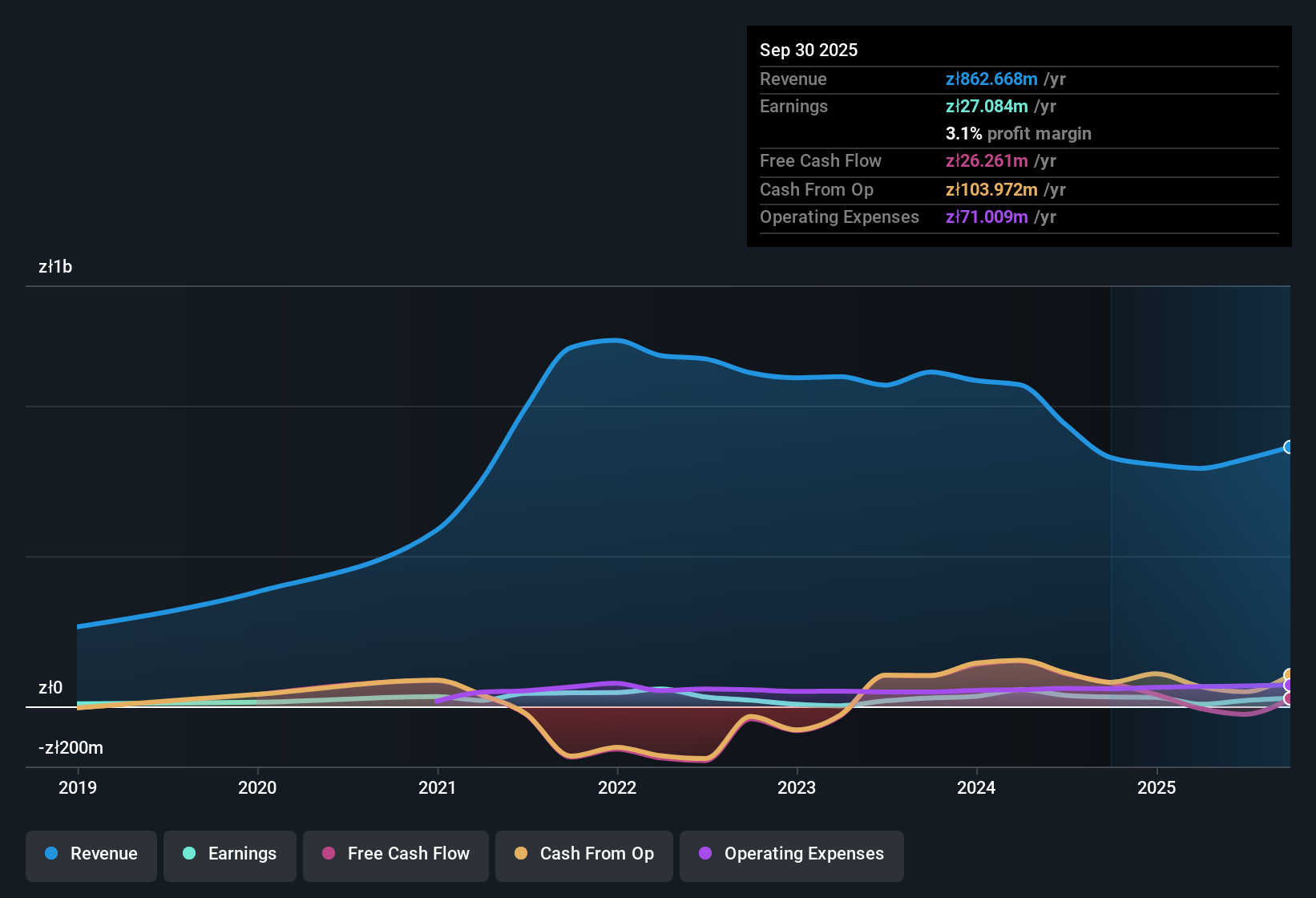Click the teal Earnings legend dot
1316x898 pixels.
click(189, 854)
